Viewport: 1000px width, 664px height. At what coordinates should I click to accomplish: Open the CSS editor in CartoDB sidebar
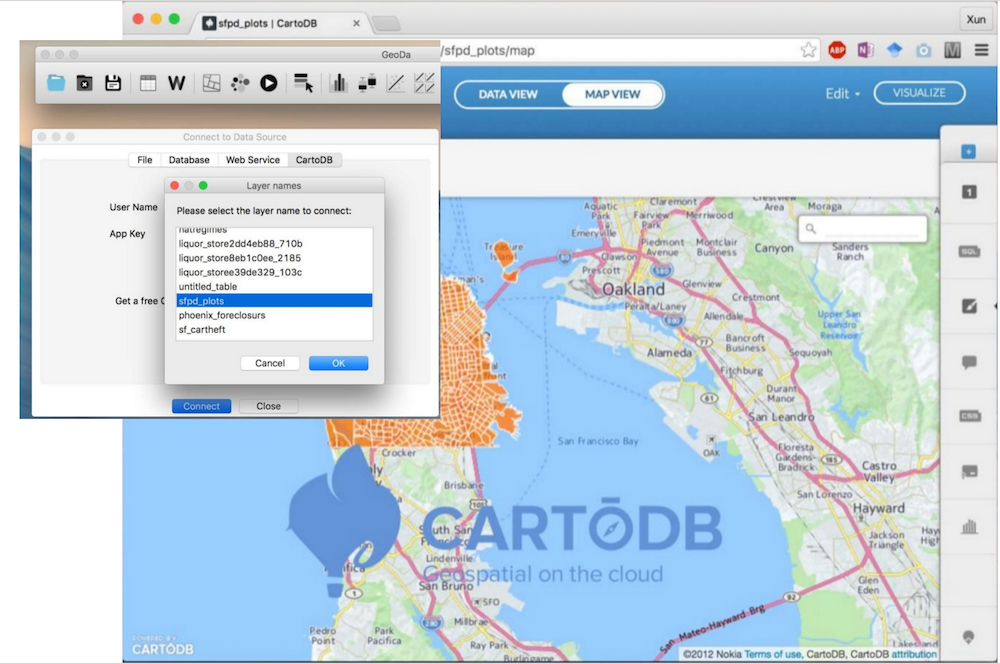(969, 416)
